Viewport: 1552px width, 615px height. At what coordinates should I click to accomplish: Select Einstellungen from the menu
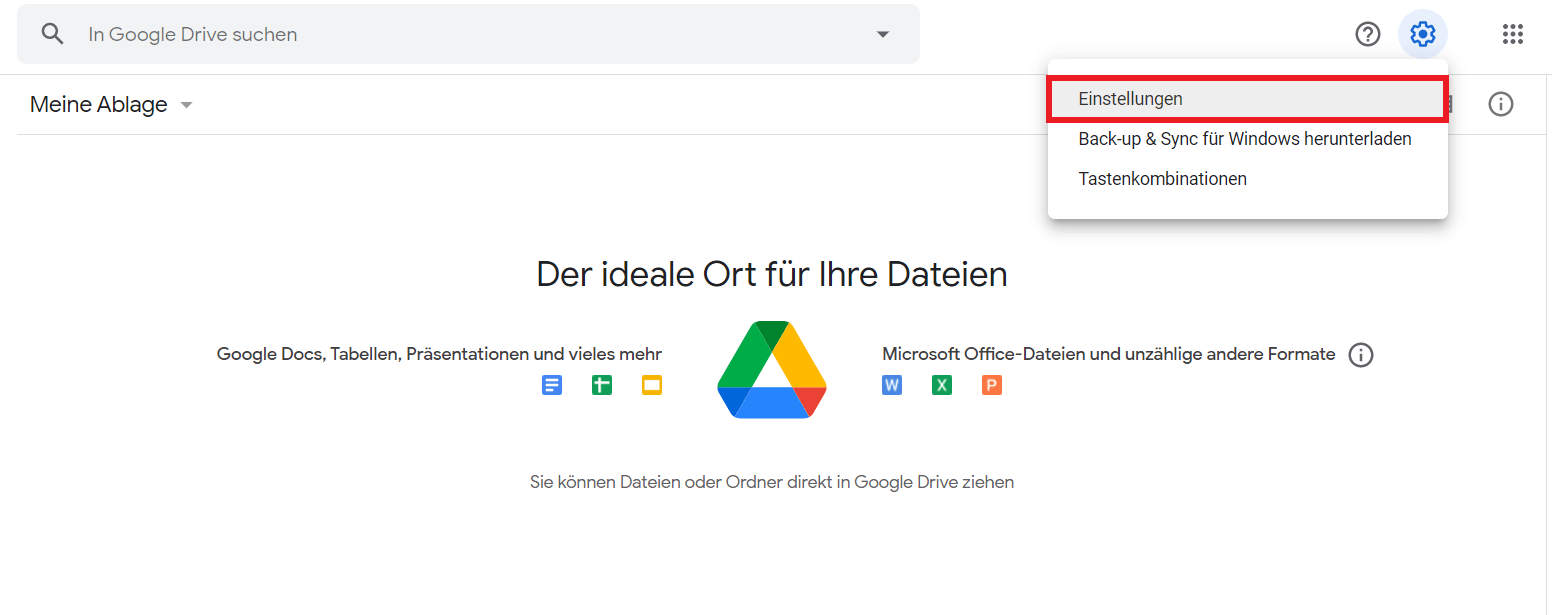pyautogui.click(x=1248, y=99)
